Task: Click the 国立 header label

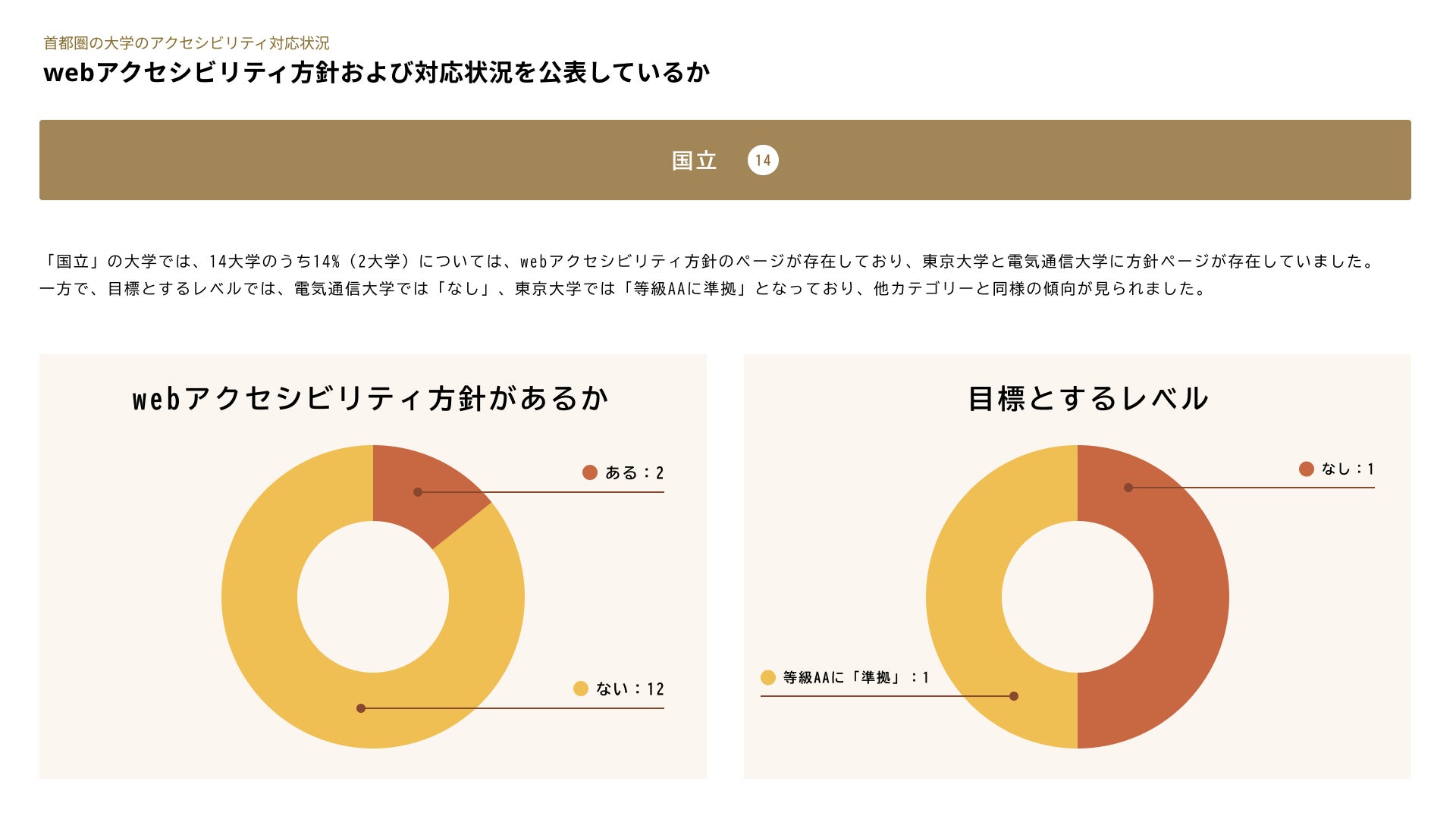Action: tap(694, 161)
